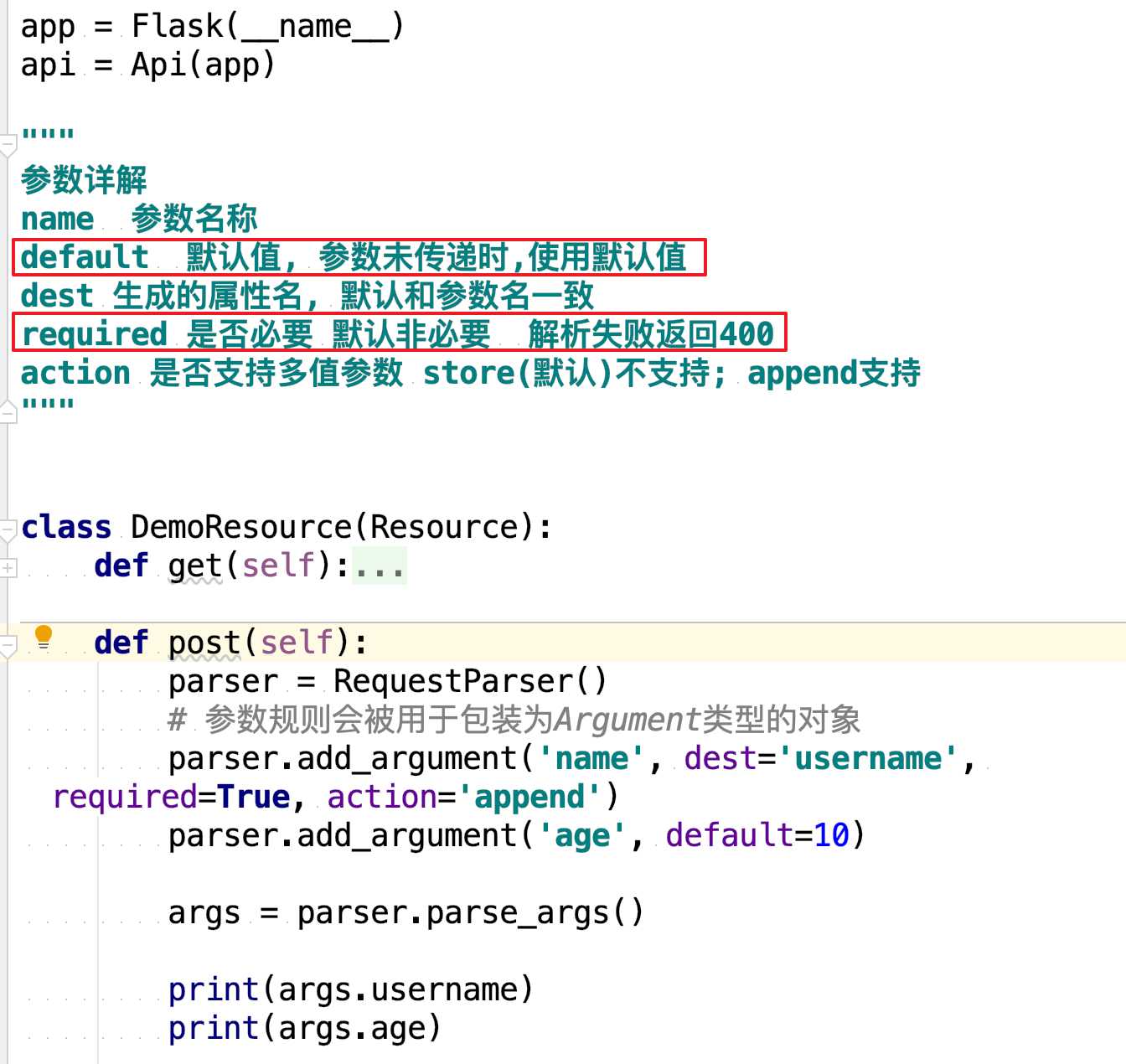Click the 'print(args.username)' line
Screen dimensions: 1126x1064
click(350, 989)
